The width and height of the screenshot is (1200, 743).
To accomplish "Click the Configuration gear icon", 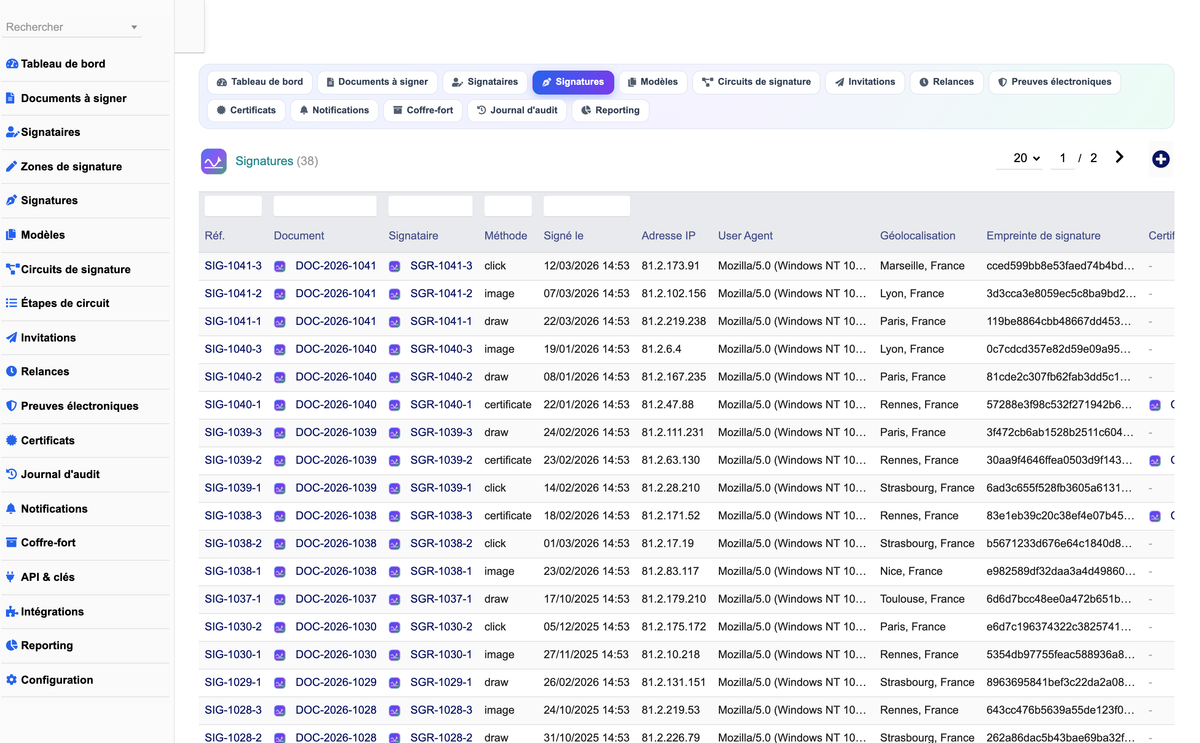I will (12, 679).
